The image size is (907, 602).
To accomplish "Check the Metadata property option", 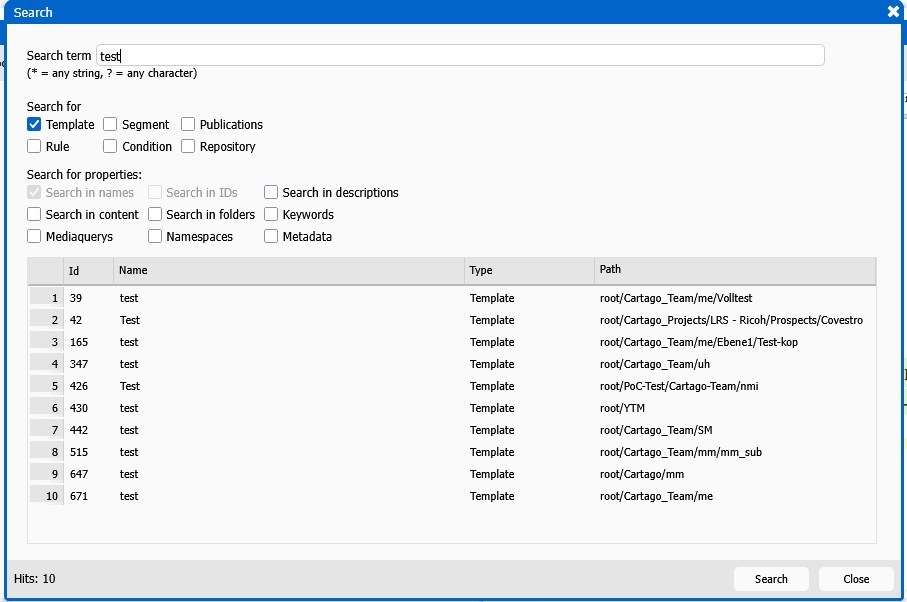I will (x=271, y=237).
